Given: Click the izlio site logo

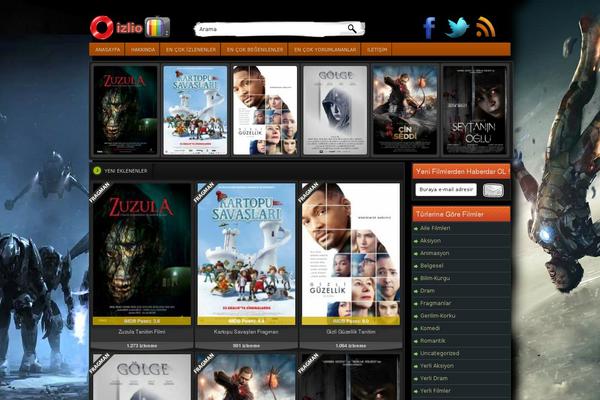Looking at the screenshot, I should pos(130,27).
